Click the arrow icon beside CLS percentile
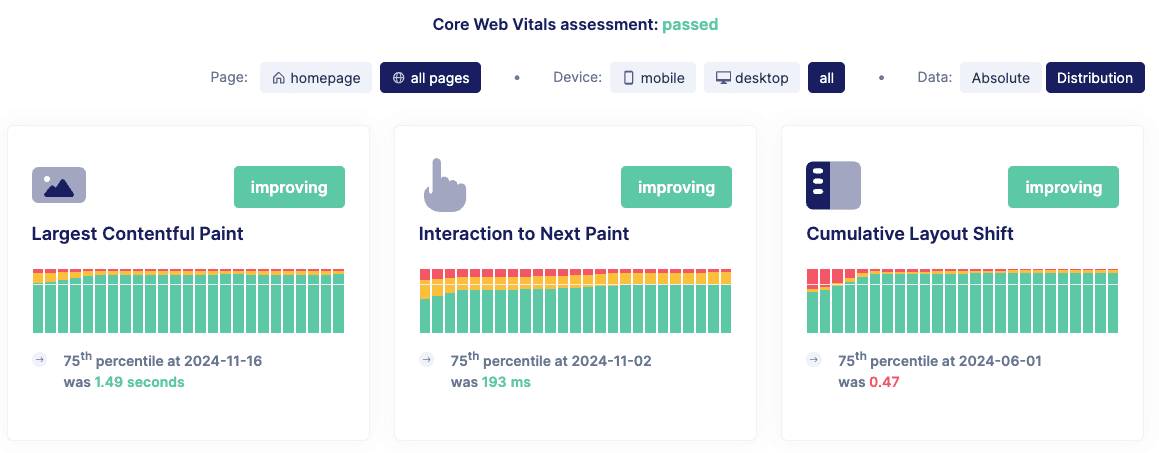 pyautogui.click(x=814, y=360)
